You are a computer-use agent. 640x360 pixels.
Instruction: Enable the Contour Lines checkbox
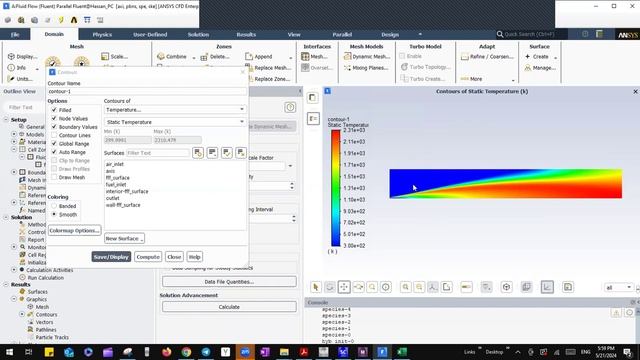(54, 135)
